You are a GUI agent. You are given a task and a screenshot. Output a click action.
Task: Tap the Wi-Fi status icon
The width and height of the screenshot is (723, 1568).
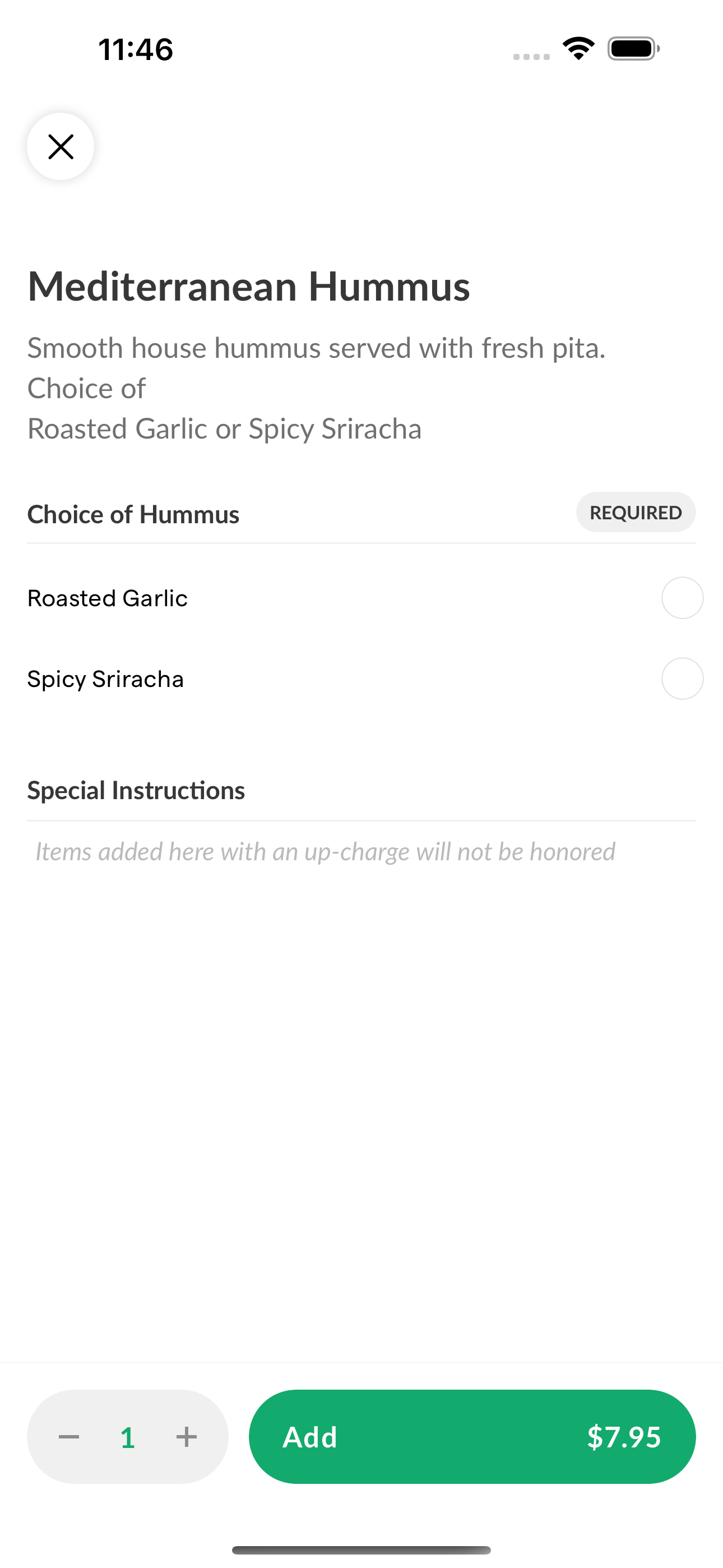[x=579, y=49]
